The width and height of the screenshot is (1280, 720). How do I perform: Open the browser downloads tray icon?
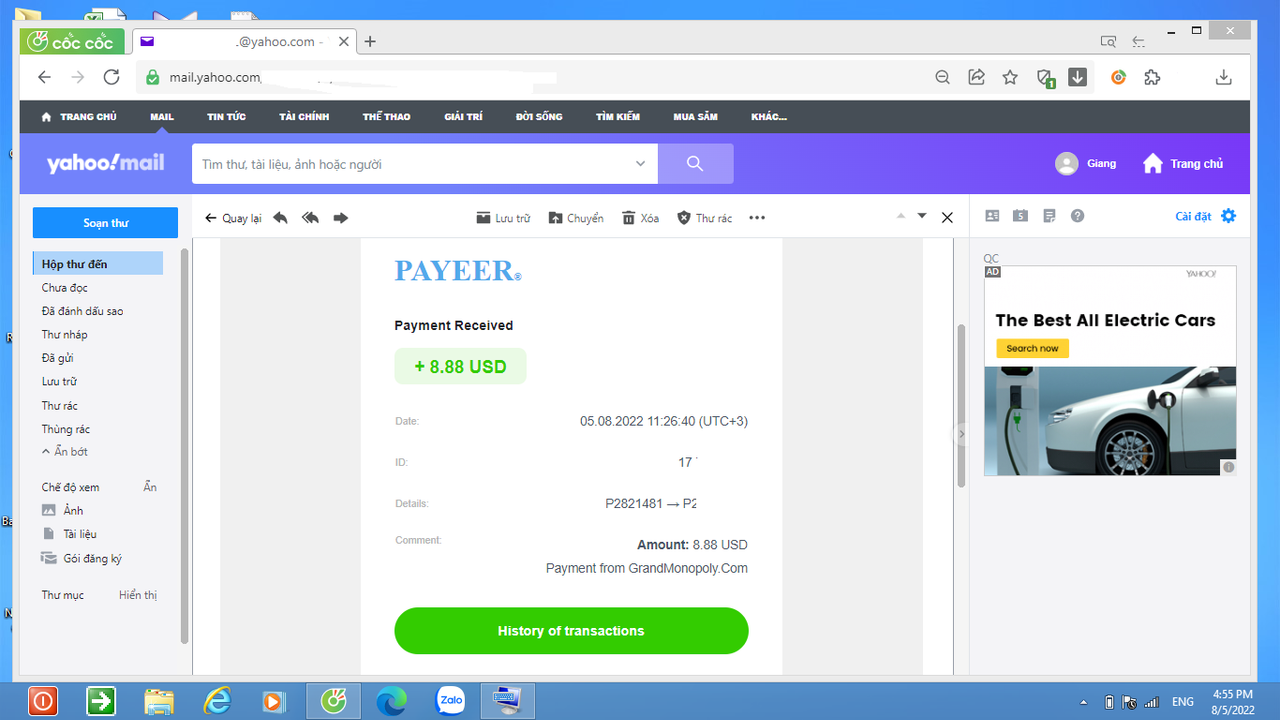pos(1223,77)
